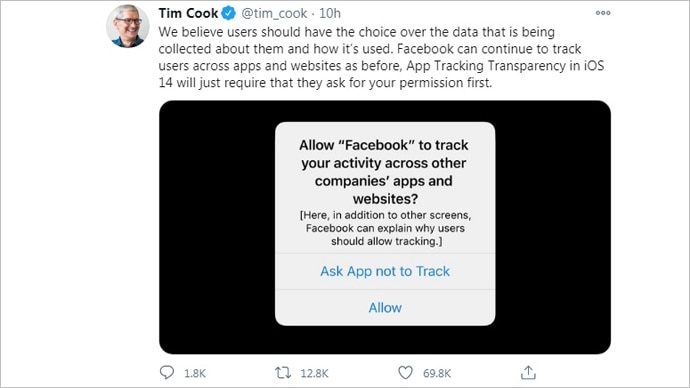690x388 pixels.
Task: Click the tweet body text
Action: (381, 57)
